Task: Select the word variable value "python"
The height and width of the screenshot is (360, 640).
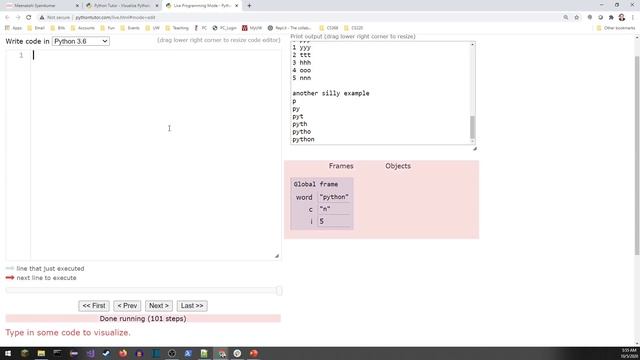Action: click(x=334, y=197)
